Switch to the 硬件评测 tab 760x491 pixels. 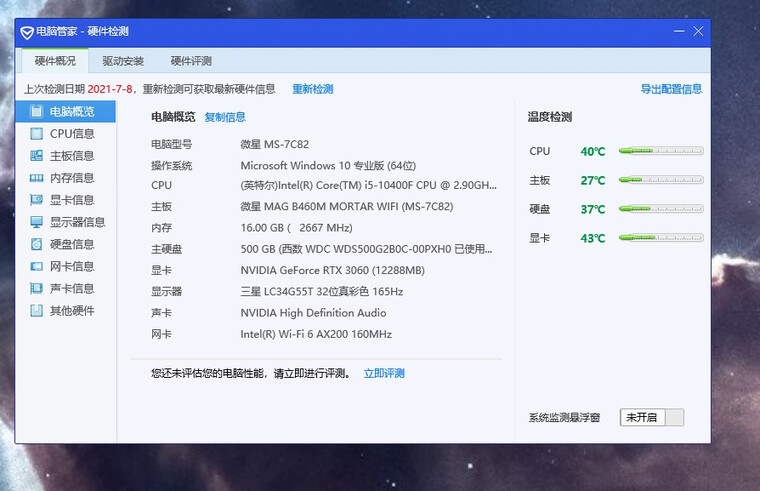[191, 61]
